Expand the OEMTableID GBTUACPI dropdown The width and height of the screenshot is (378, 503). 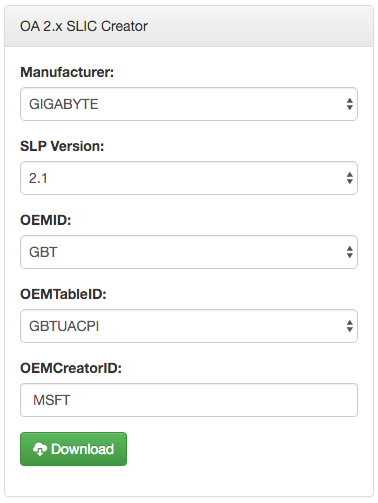point(189,326)
